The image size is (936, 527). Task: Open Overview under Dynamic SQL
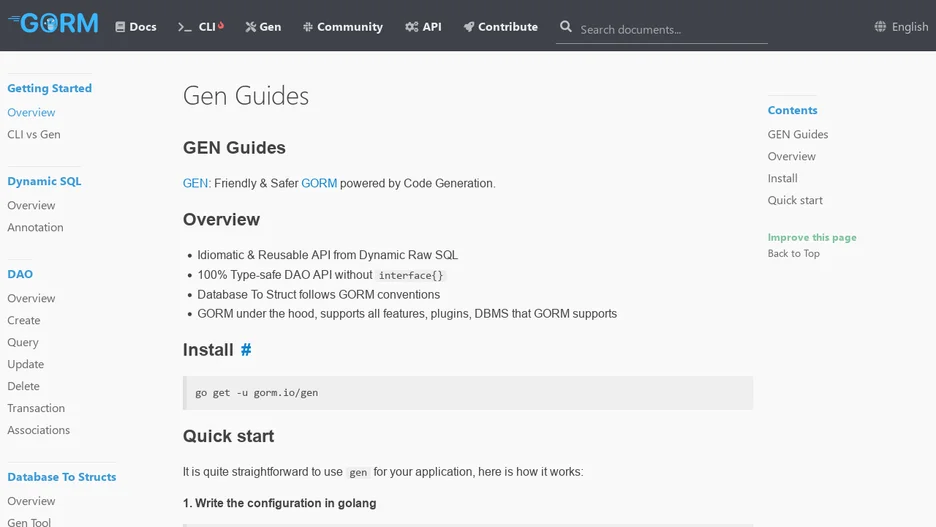[x=31, y=205]
